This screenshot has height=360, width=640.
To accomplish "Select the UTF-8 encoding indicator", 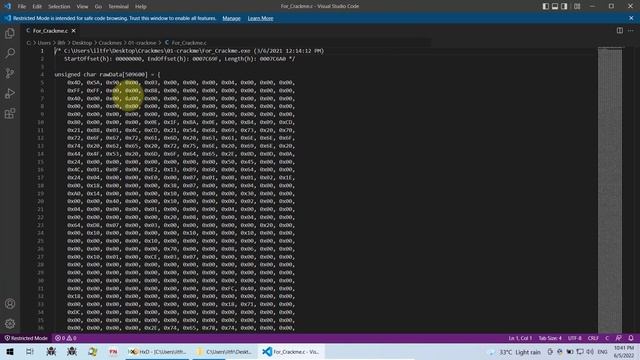I will pyautogui.click(x=575, y=338).
